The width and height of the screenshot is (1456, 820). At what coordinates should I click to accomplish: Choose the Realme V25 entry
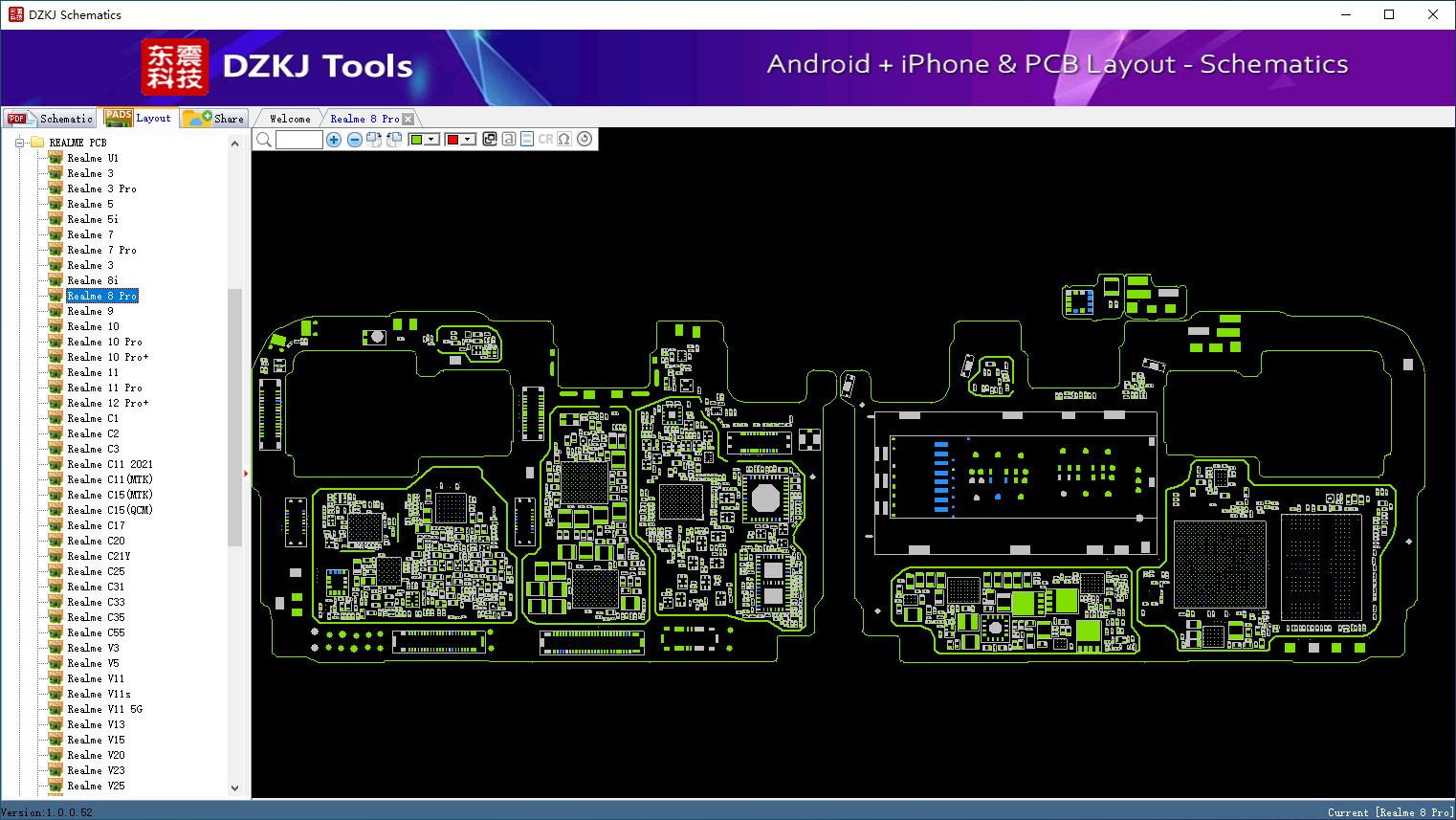coord(96,786)
